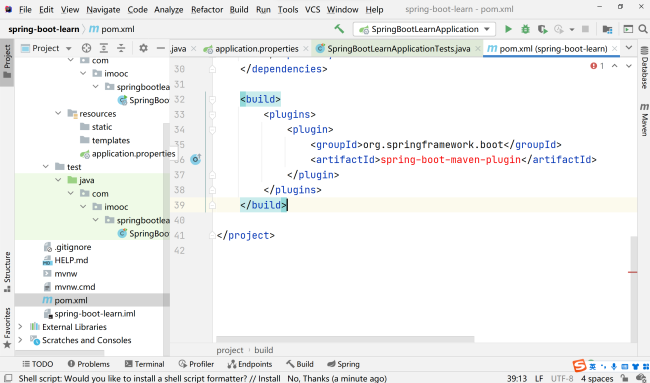Toggle tool window bars icon in status bar
Image resolution: width=650 pixels, height=383 pixels.
point(7,378)
